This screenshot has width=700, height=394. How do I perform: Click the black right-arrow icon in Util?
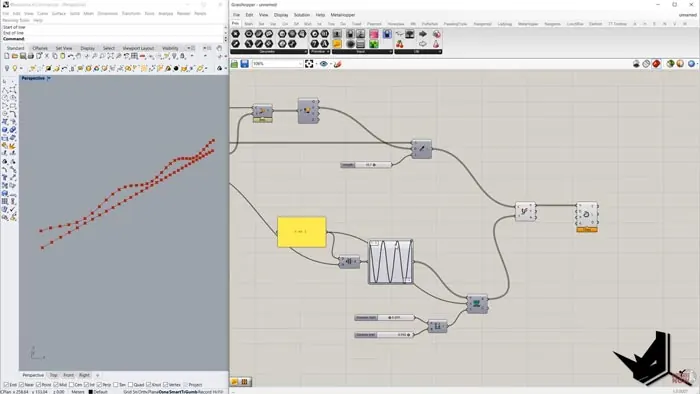[422, 34]
